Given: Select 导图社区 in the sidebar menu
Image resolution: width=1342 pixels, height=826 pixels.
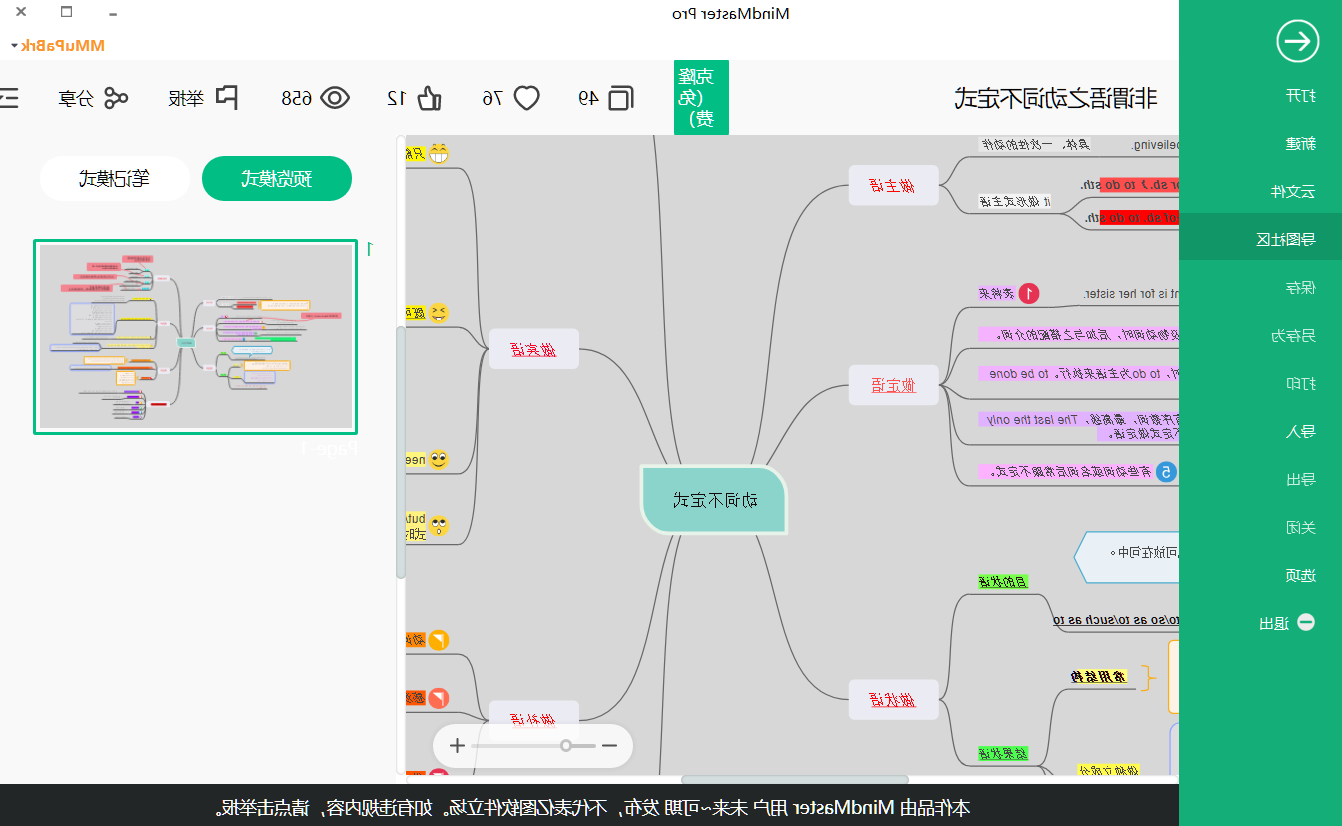Looking at the screenshot, I should (1260, 239).
